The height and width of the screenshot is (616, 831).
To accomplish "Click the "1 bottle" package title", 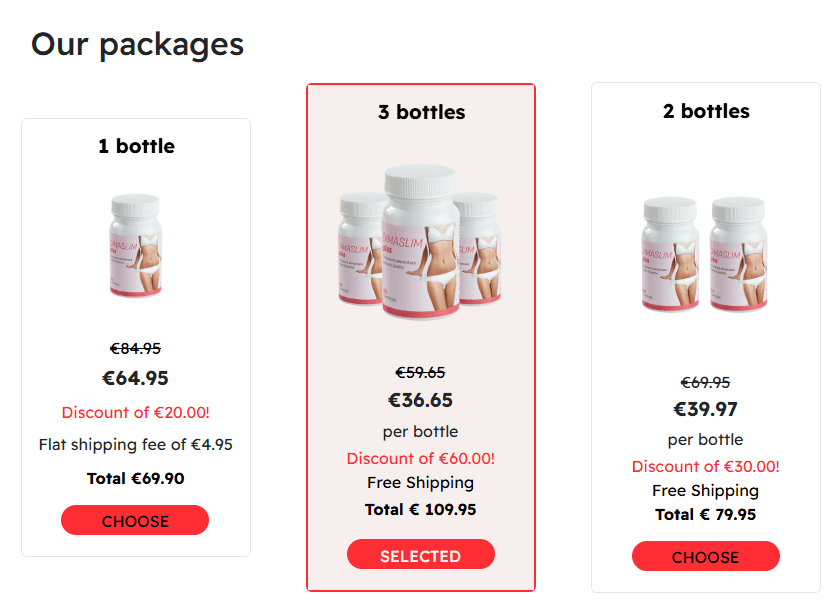I will 136,146.
